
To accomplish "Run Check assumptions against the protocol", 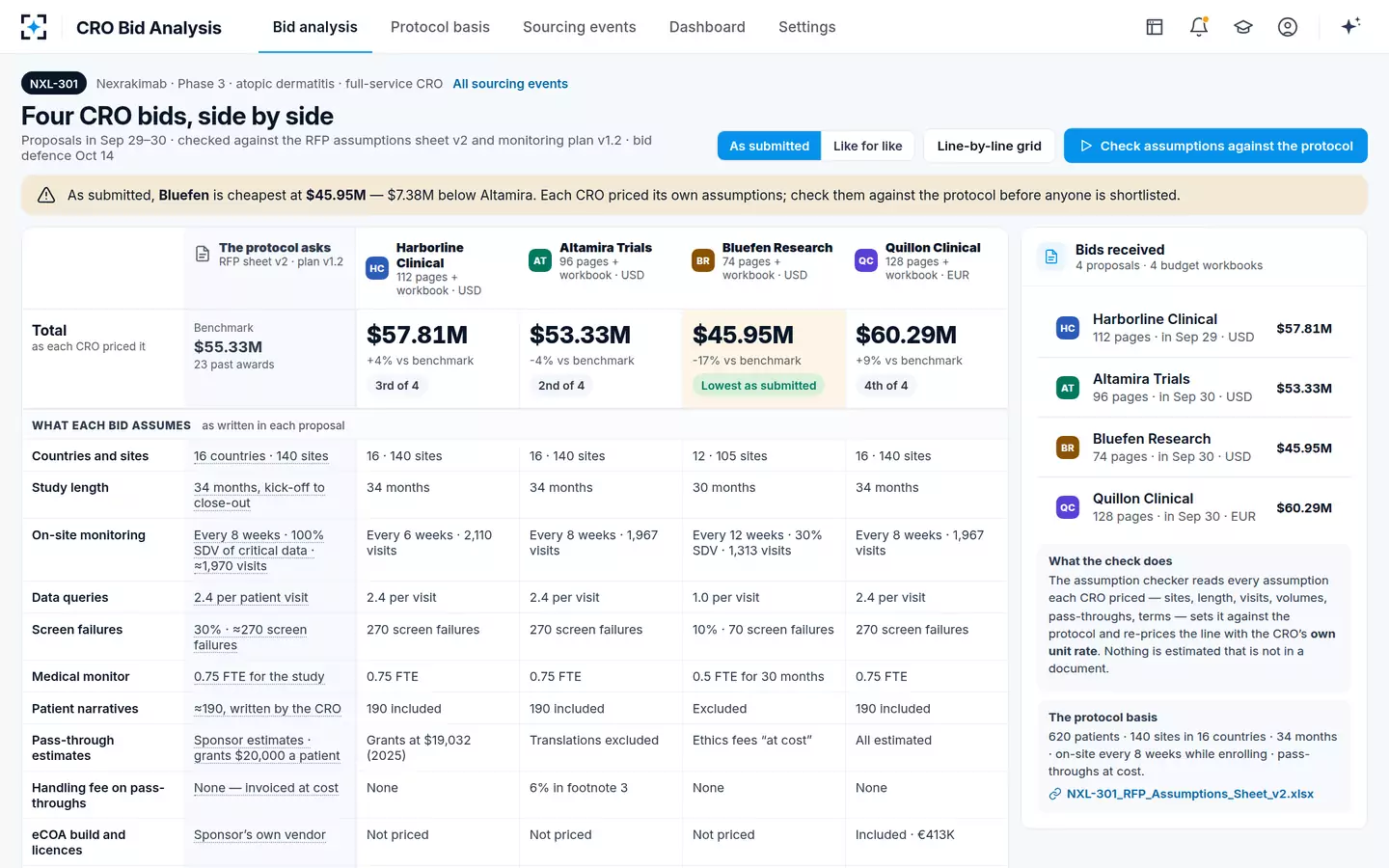I will 1215,146.
